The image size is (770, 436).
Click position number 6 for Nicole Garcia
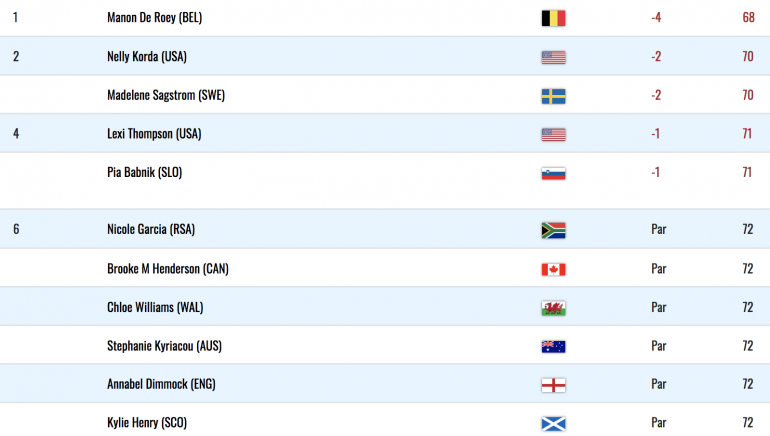coord(16,229)
